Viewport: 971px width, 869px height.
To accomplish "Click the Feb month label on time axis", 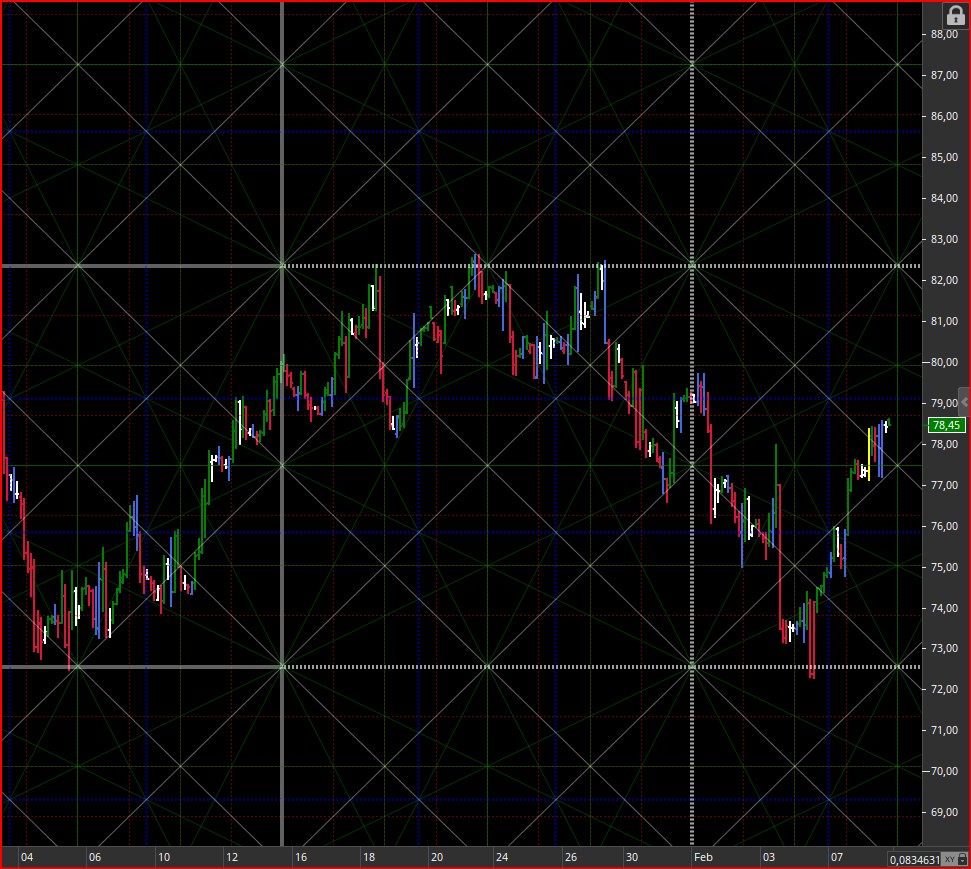I will (x=703, y=857).
